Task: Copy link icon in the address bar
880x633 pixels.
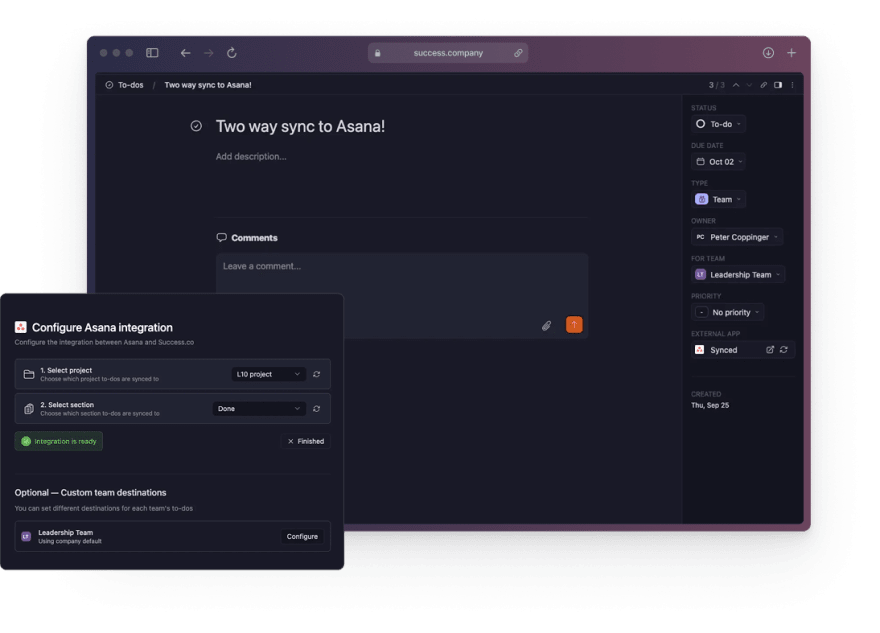Action: pyautogui.click(x=518, y=53)
